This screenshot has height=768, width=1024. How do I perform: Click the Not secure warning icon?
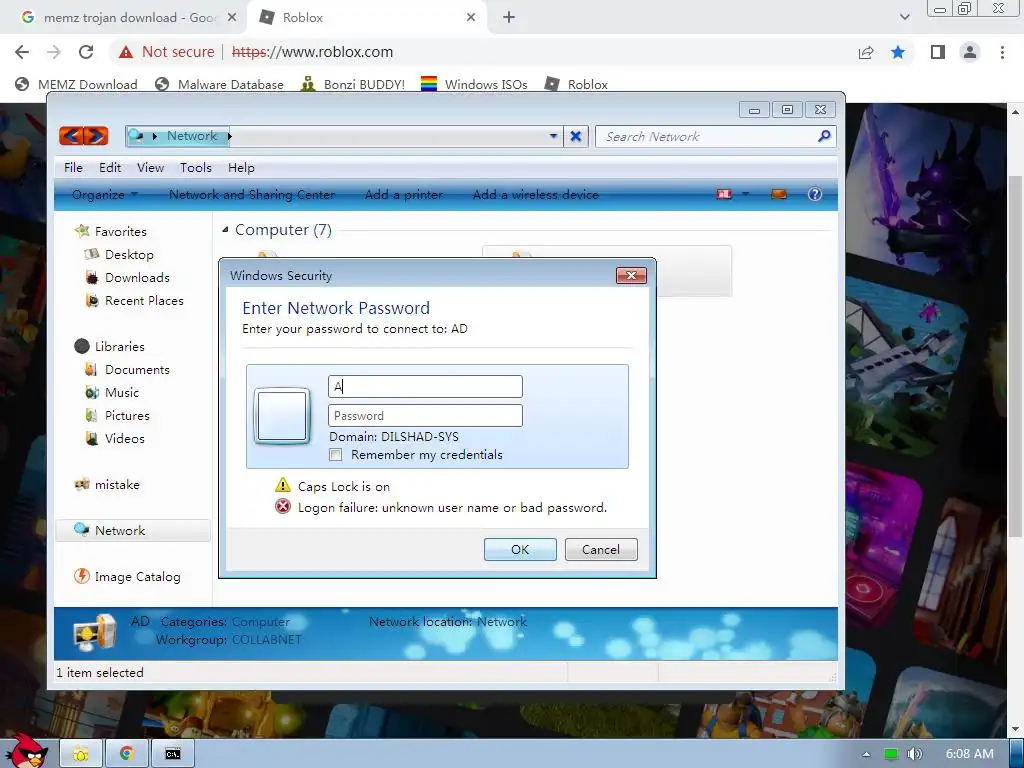pyautogui.click(x=126, y=52)
